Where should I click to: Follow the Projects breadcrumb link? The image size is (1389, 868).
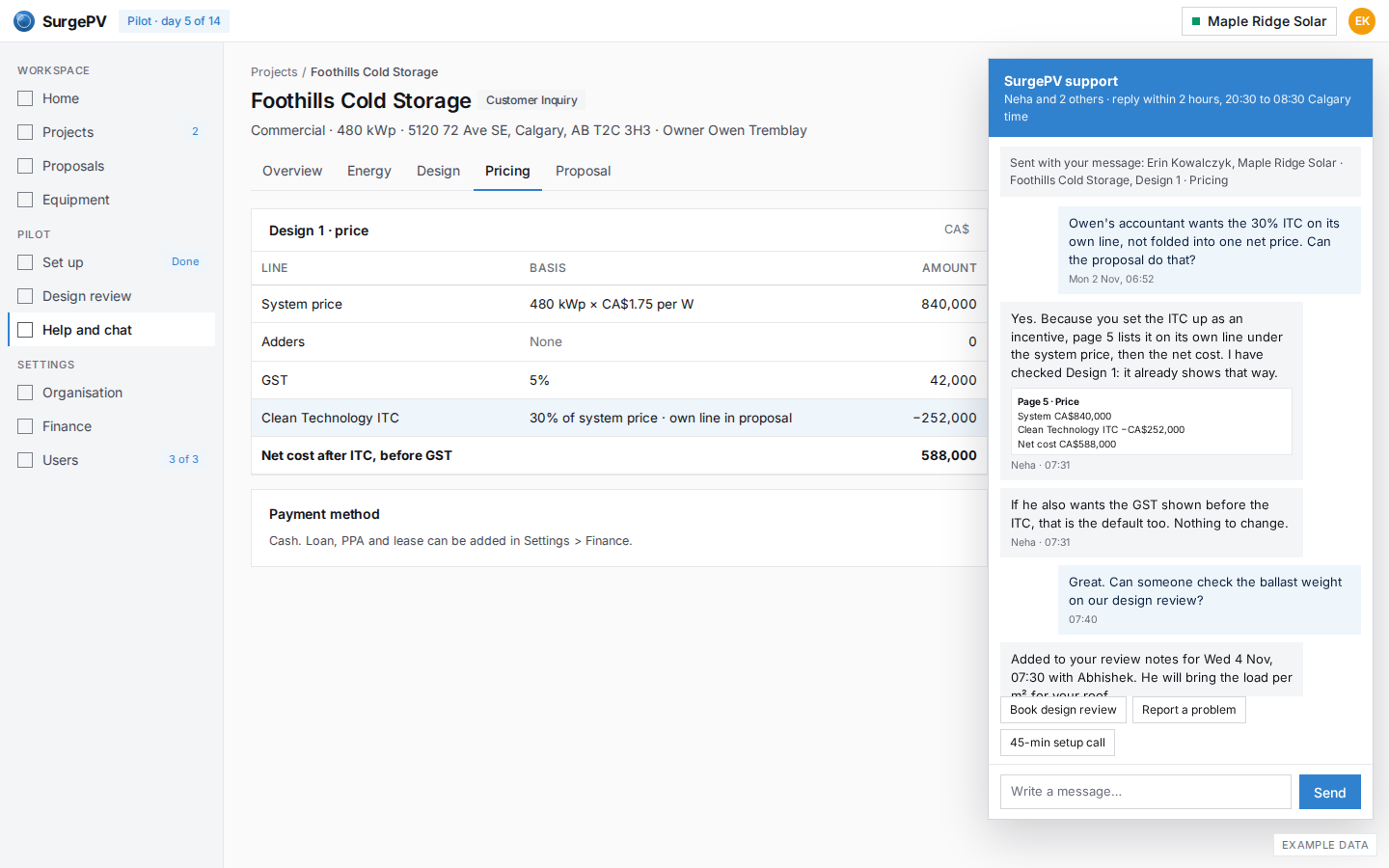coord(274,72)
